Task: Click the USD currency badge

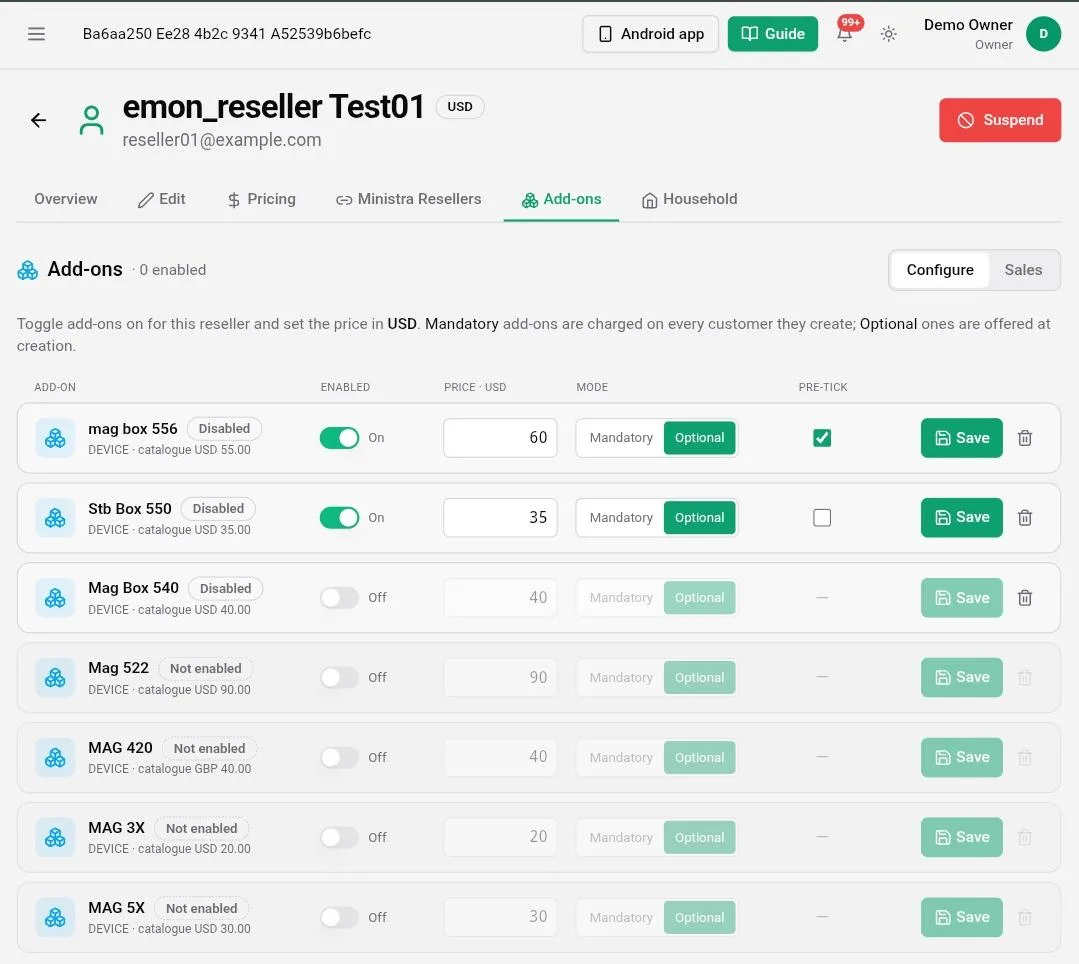Action: (460, 107)
